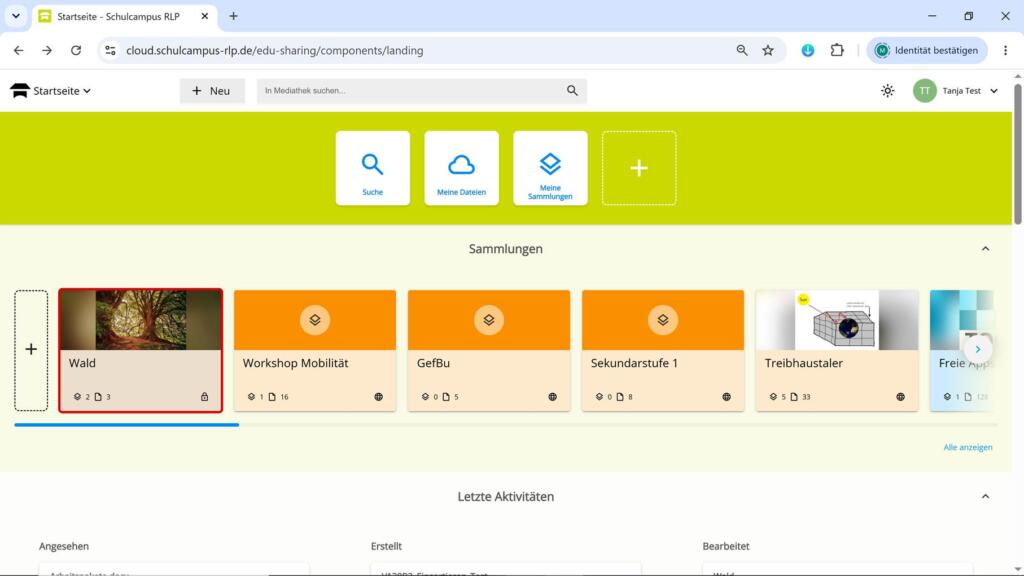The width and height of the screenshot is (1024, 576).
Task: Click the globe icon on Workshop Mobilität card
Action: click(379, 396)
